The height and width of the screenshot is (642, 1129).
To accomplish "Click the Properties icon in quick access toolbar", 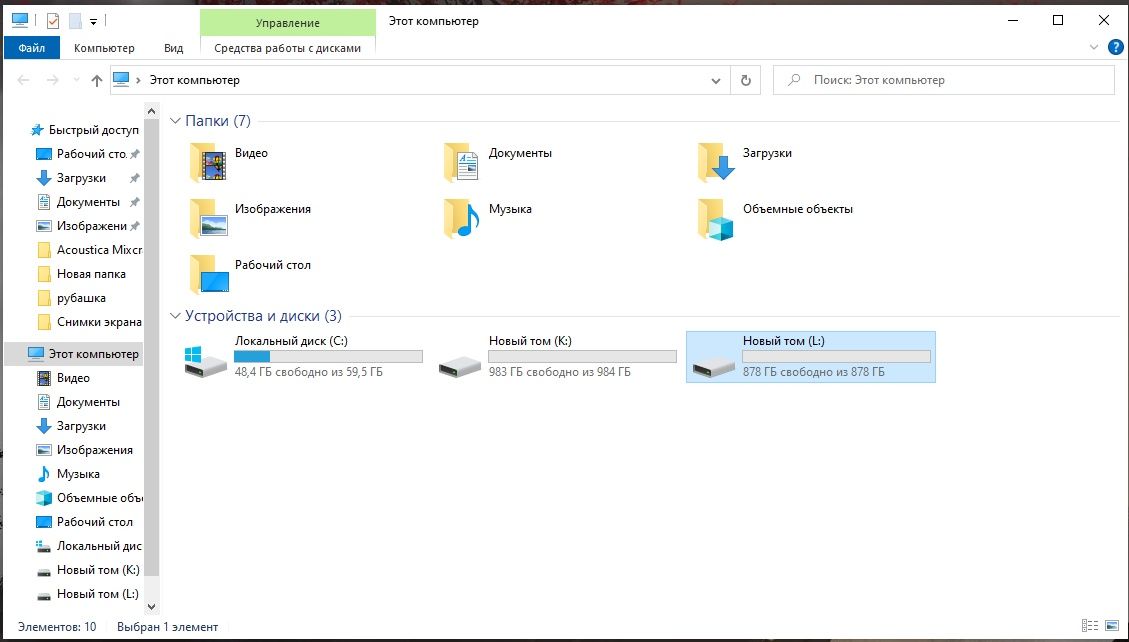I will pos(53,21).
